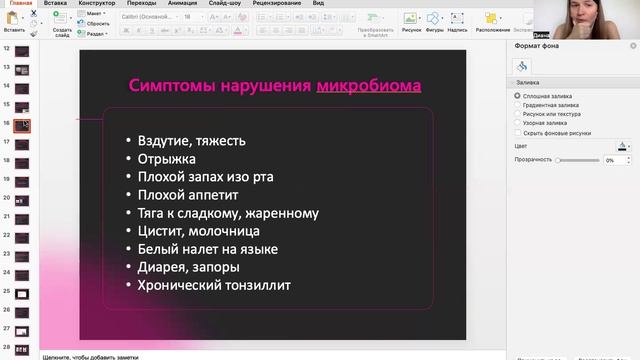Click the Copy icon below the scissors
Image resolution: width=640 pixels, height=360 pixels.
(34, 24)
